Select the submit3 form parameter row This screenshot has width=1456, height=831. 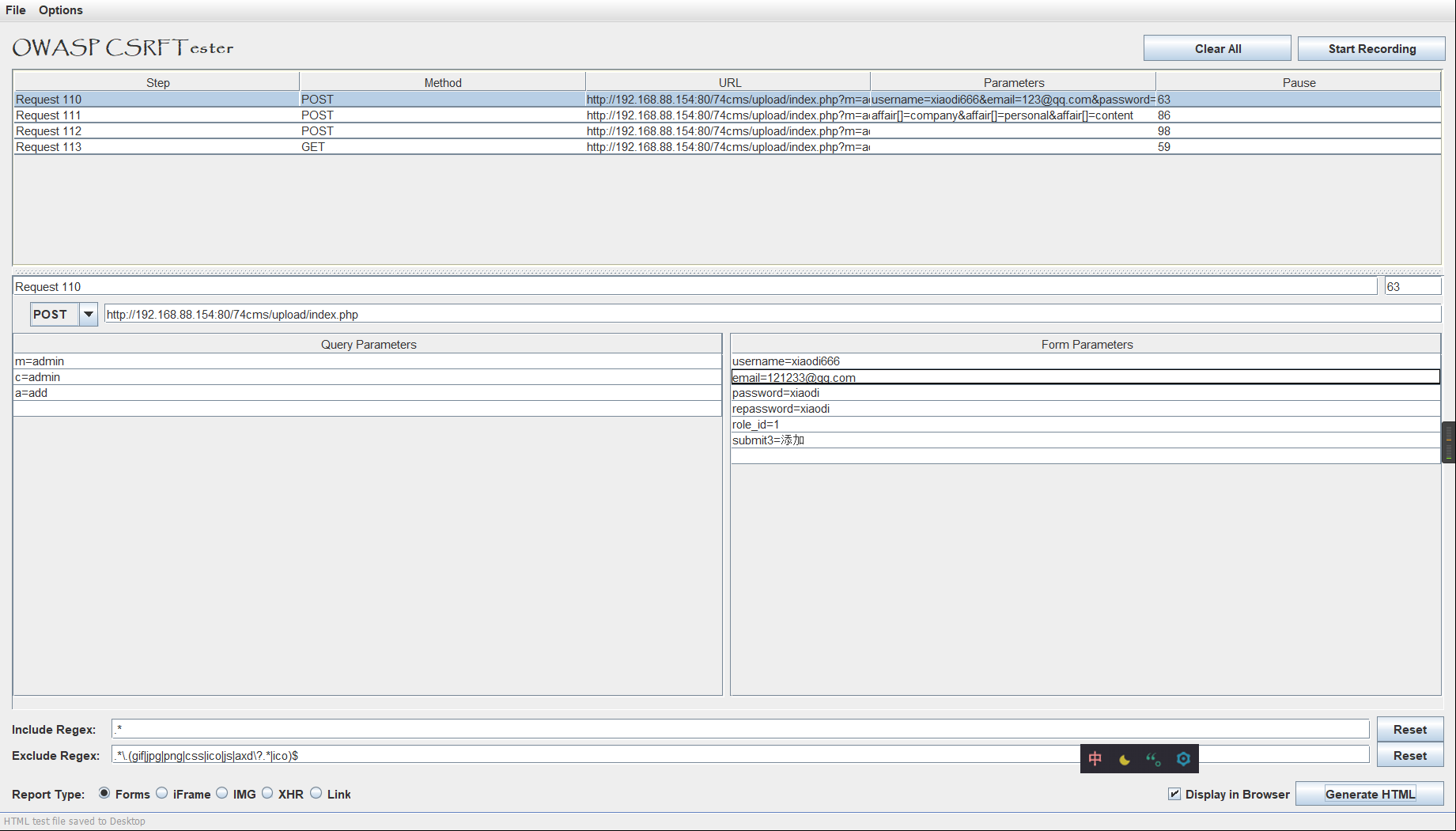[x=1085, y=440]
